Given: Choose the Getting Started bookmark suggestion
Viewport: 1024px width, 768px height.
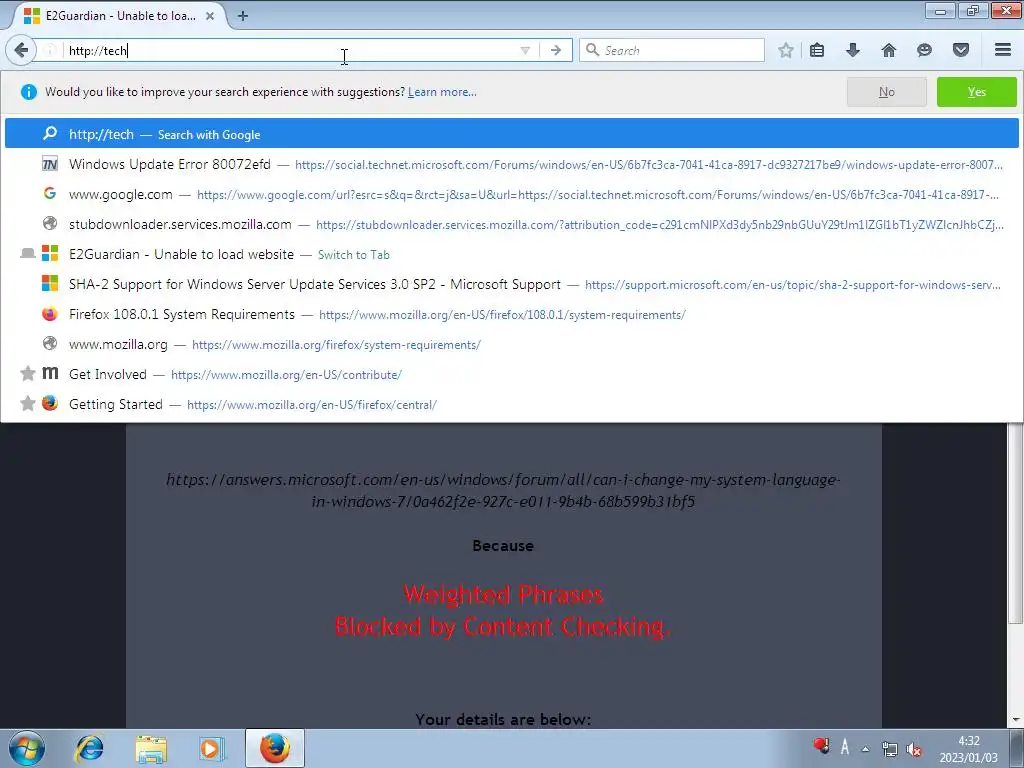Looking at the screenshot, I should [x=511, y=404].
